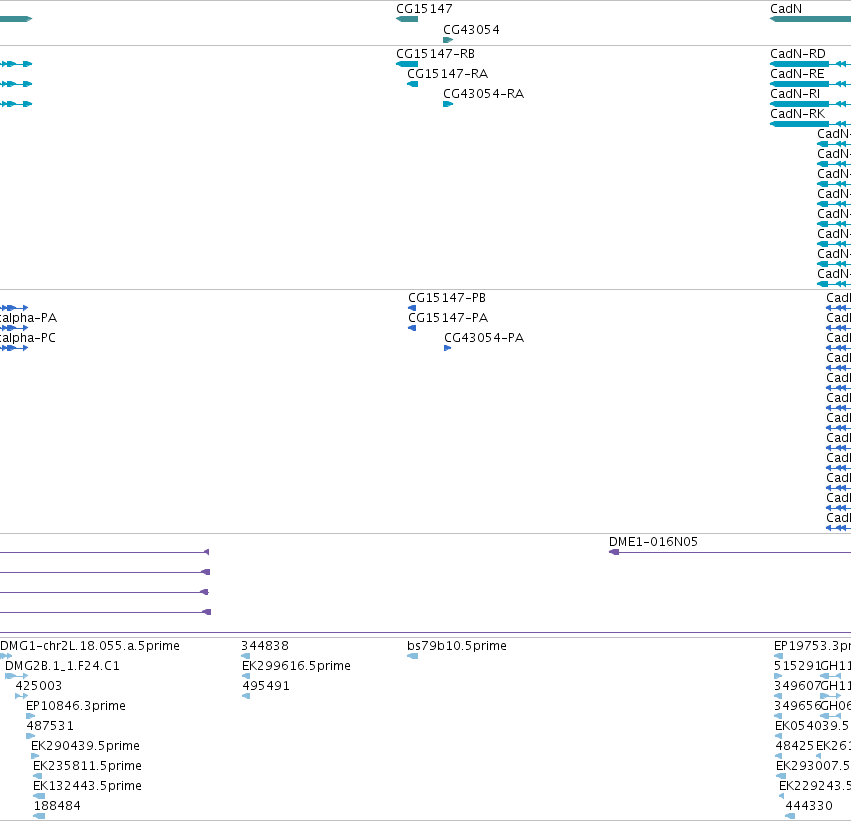
Task: Select DMG1-chr2L.18.055.a.5prime feature
Action: pos(90,646)
